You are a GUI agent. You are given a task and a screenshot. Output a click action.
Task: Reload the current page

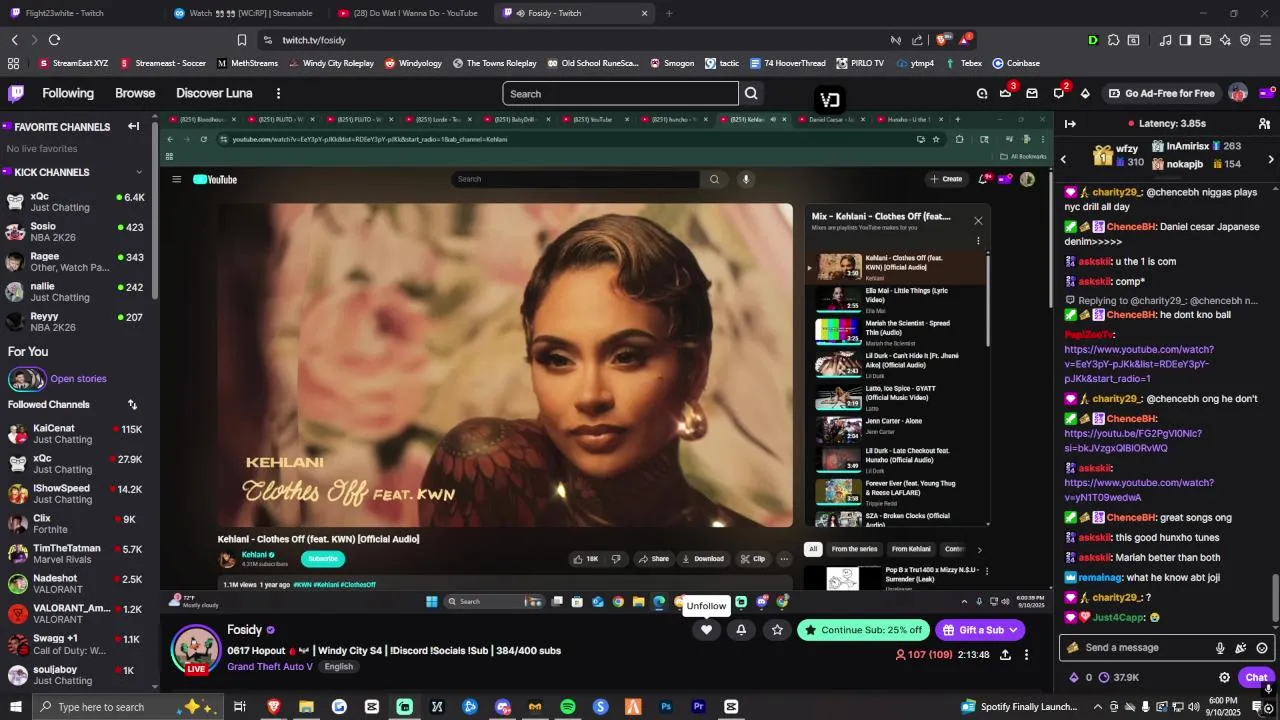tap(54, 40)
